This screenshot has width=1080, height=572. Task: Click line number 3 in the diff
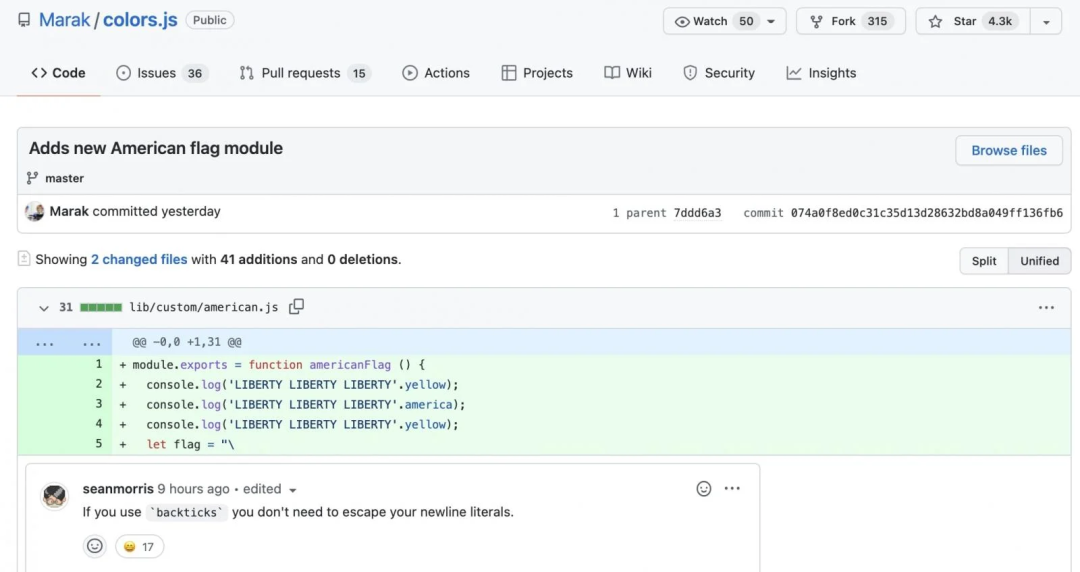(98, 404)
